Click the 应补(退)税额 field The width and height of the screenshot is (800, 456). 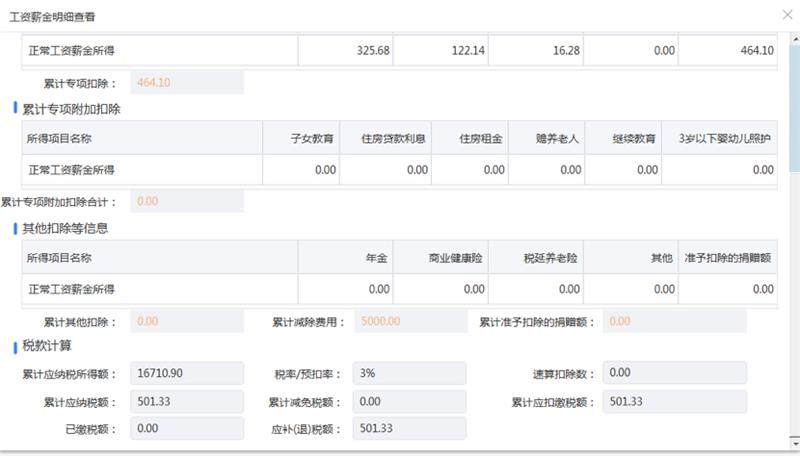409,429
